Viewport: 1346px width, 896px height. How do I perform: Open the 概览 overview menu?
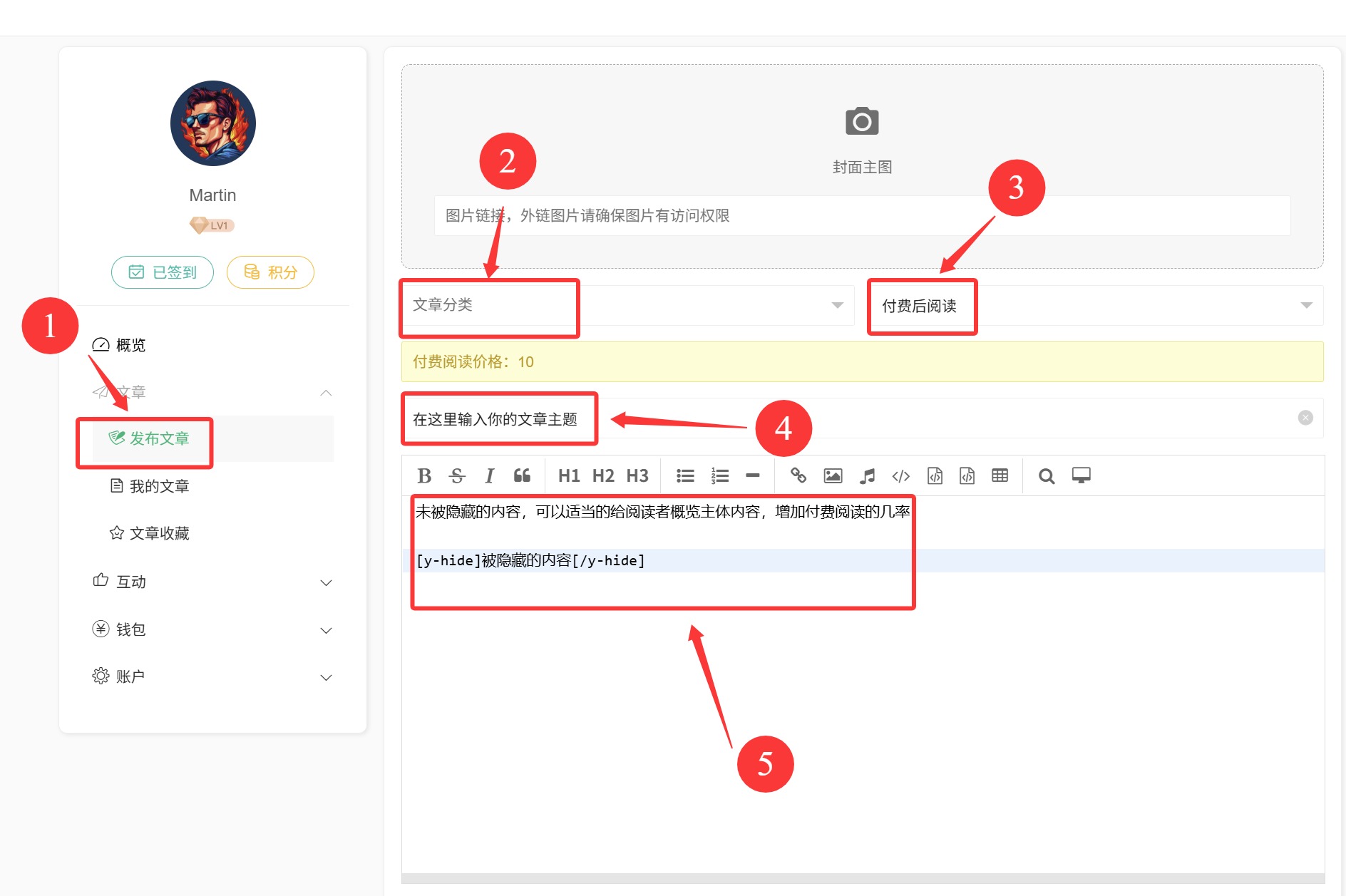[x=212, y=345]
